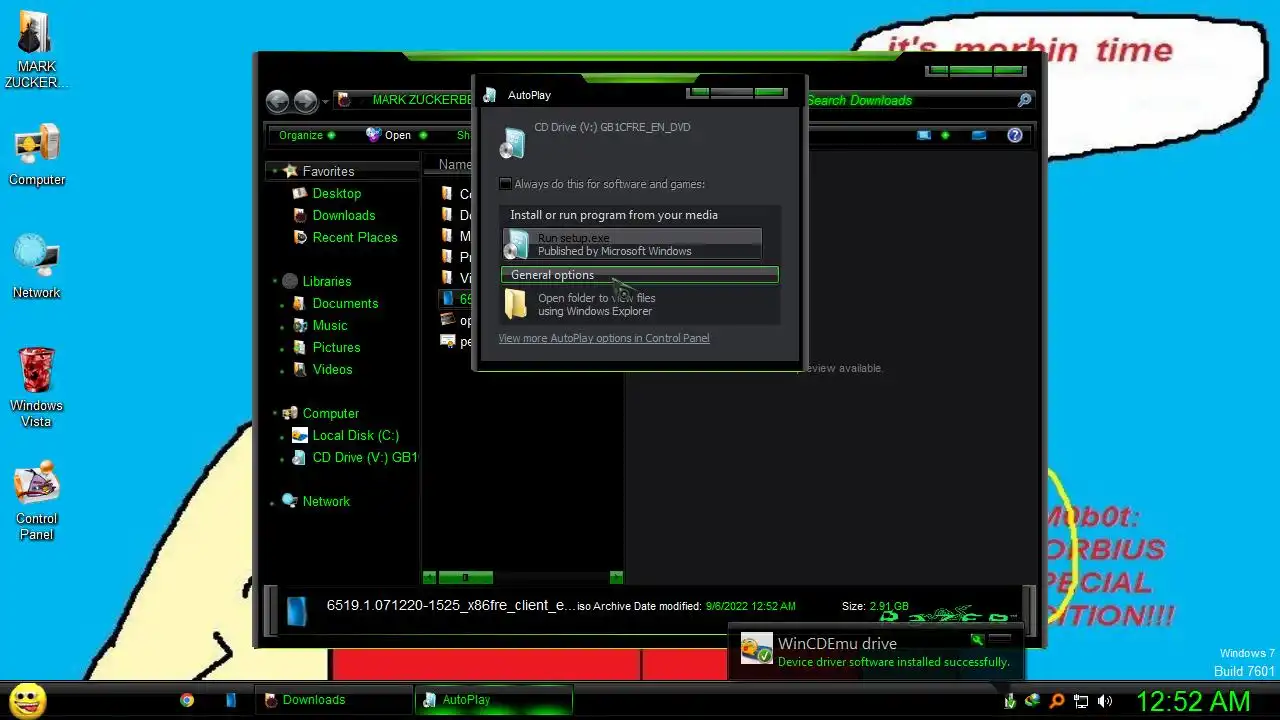Choose Run setup.exe option
1280x720 pixels.
coord(632,244)
